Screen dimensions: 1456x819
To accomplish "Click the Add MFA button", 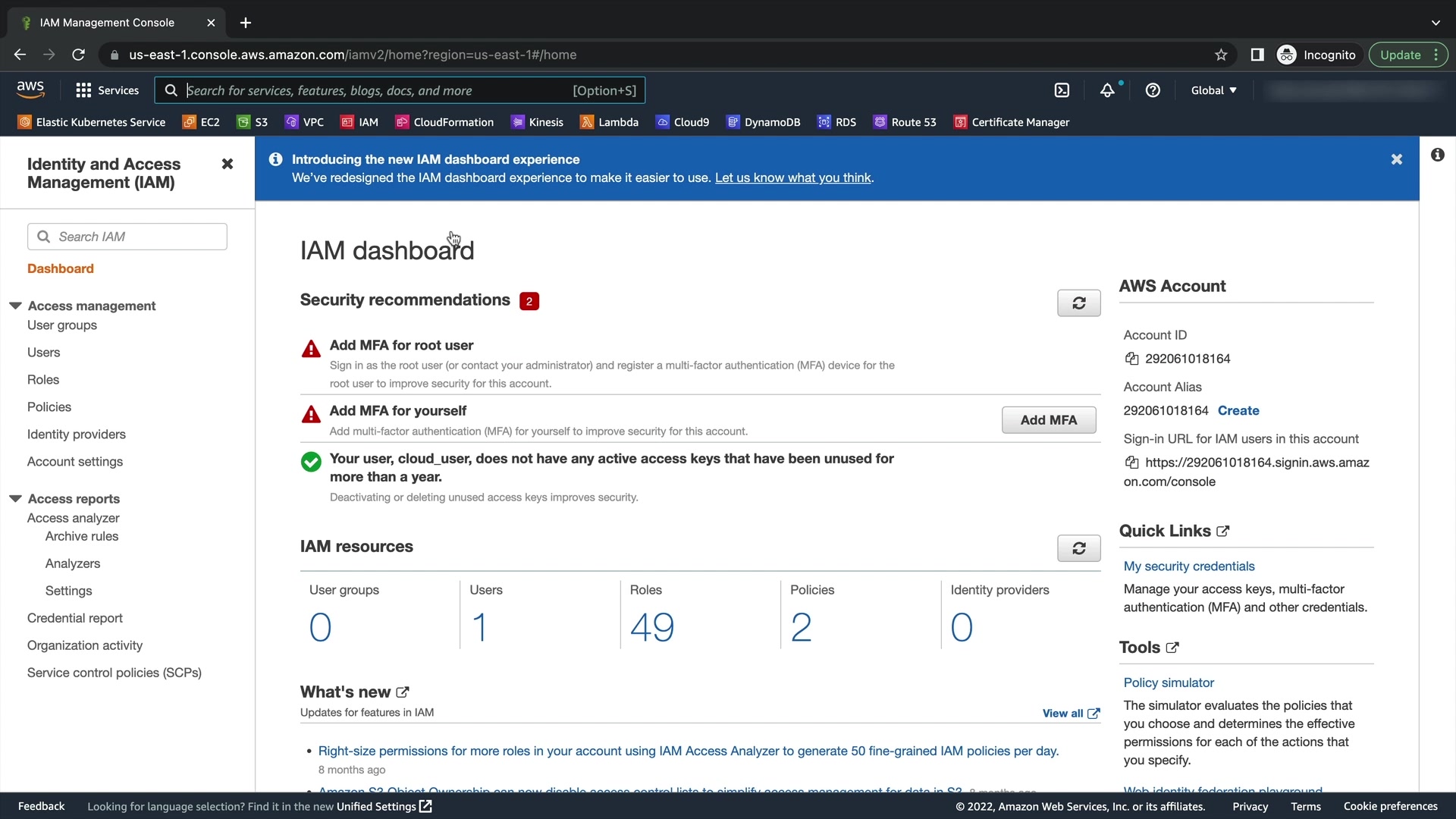I will coord(1048,420).
